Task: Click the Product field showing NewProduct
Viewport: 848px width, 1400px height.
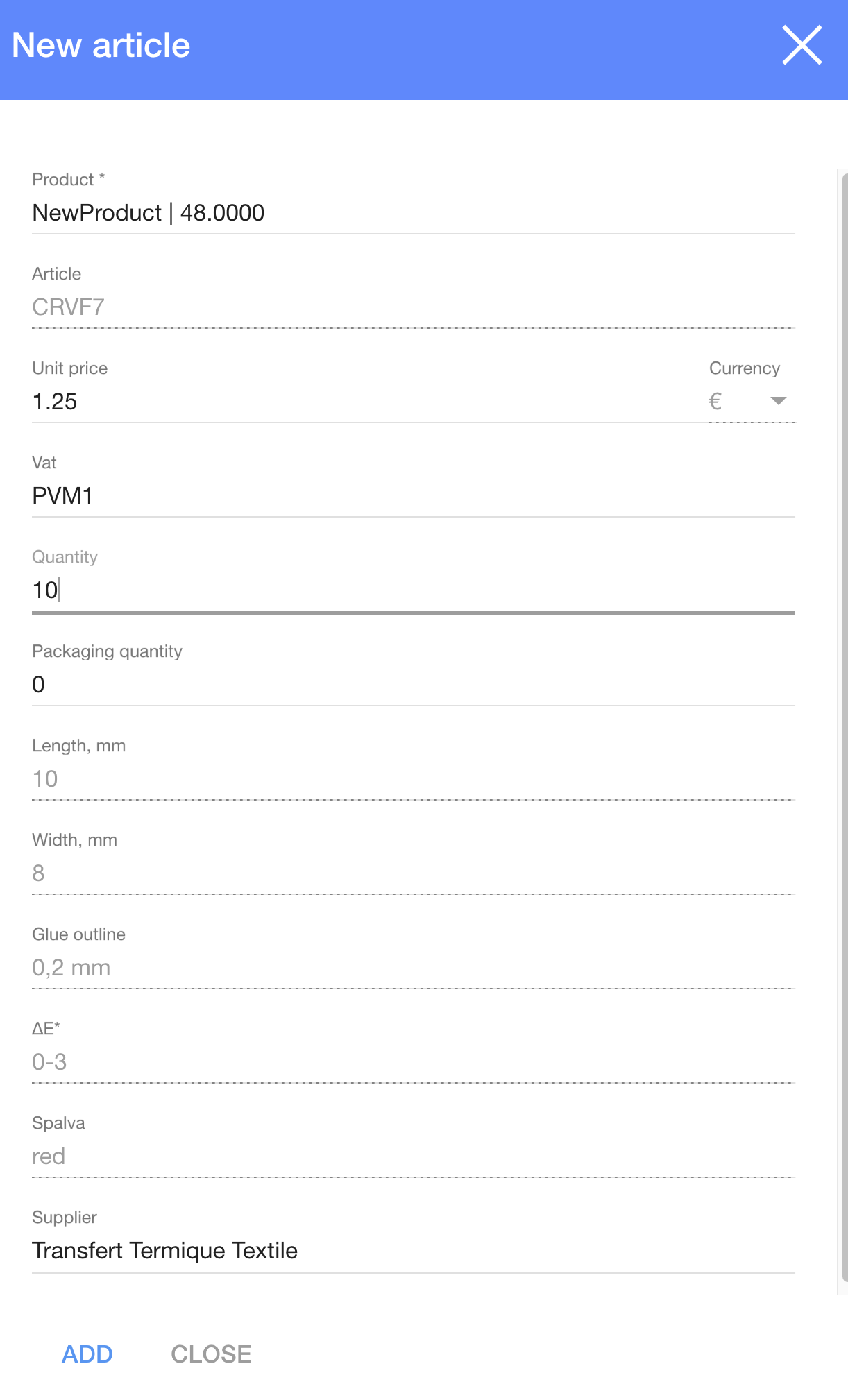Action: click(412, 213)
